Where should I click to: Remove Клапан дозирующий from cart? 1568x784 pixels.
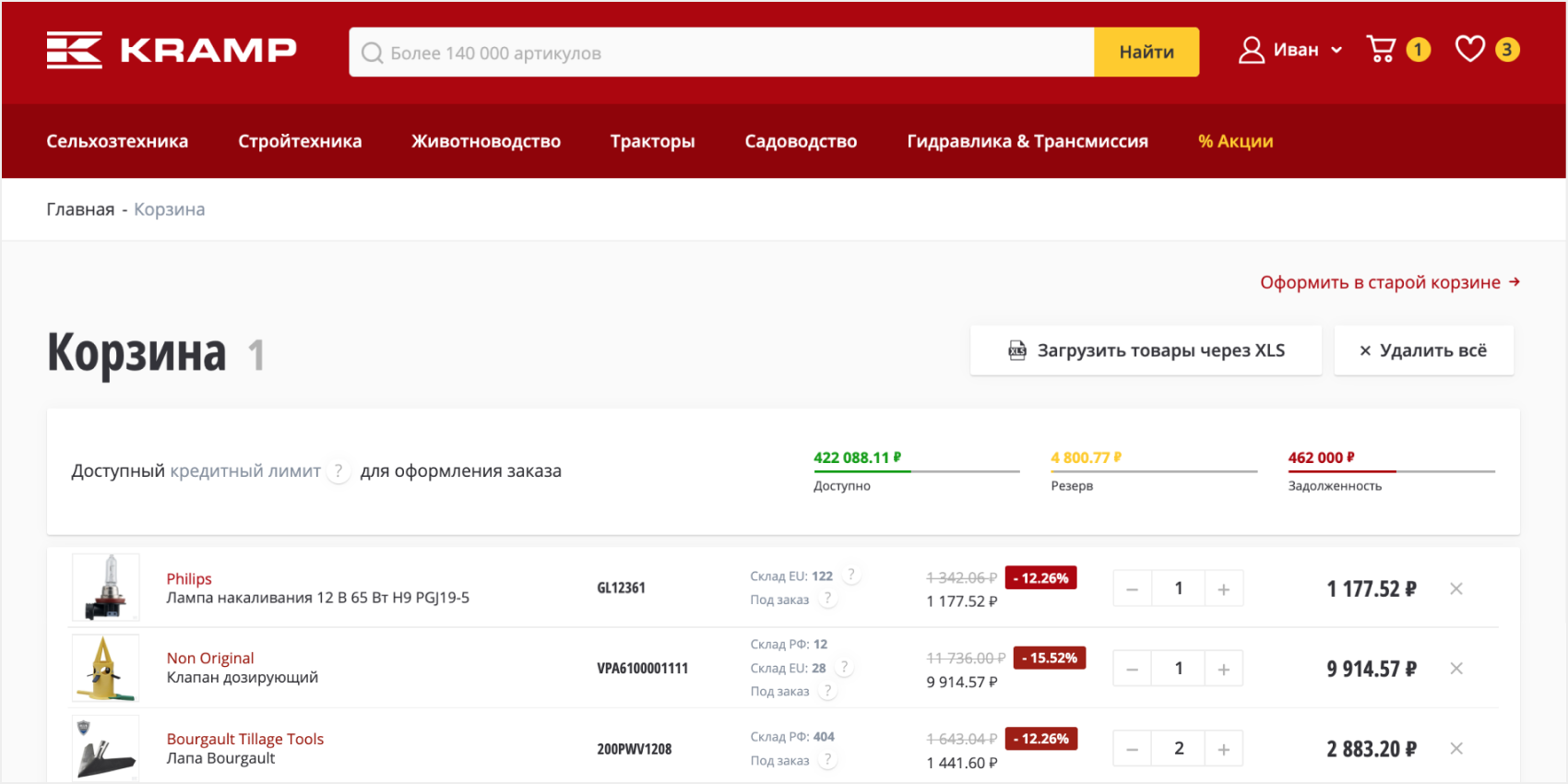coord(1456,669)
